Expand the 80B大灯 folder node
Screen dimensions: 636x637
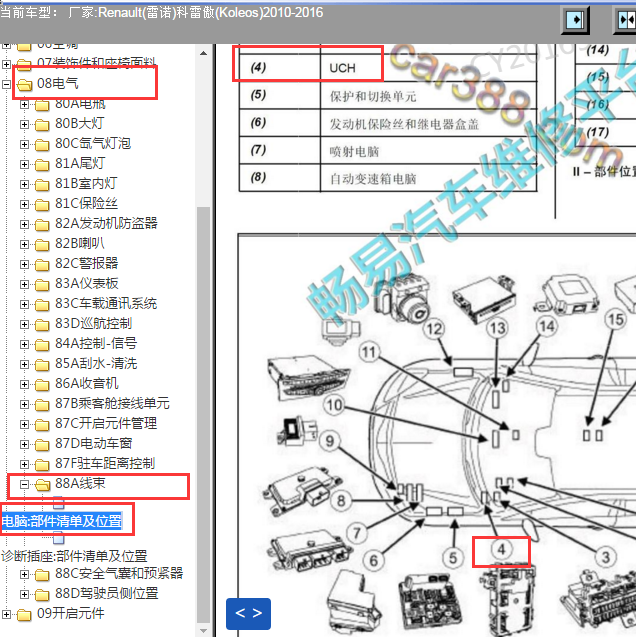click(24, 124)
